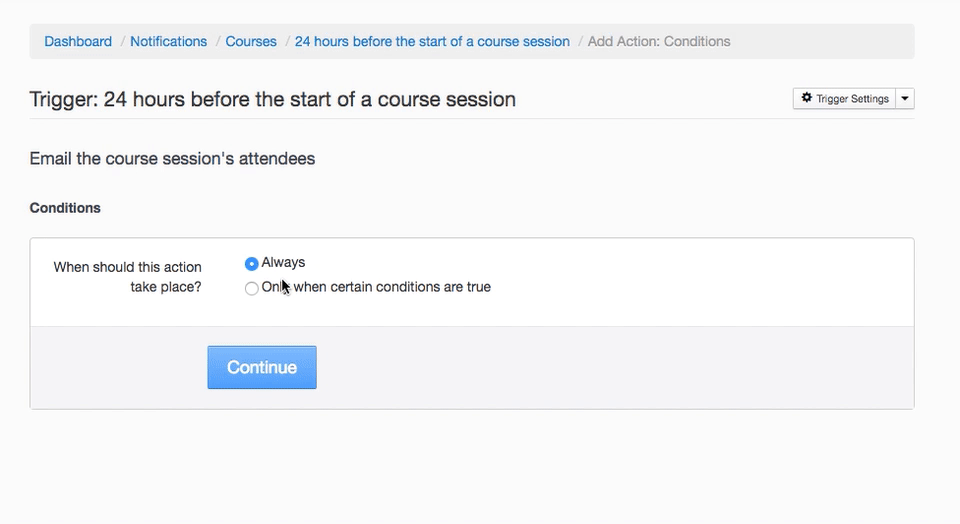Screen dimensions: 960x524
Task: Open '24 hours before the start' breadcrumb link
Action: [x=432, y=41]
